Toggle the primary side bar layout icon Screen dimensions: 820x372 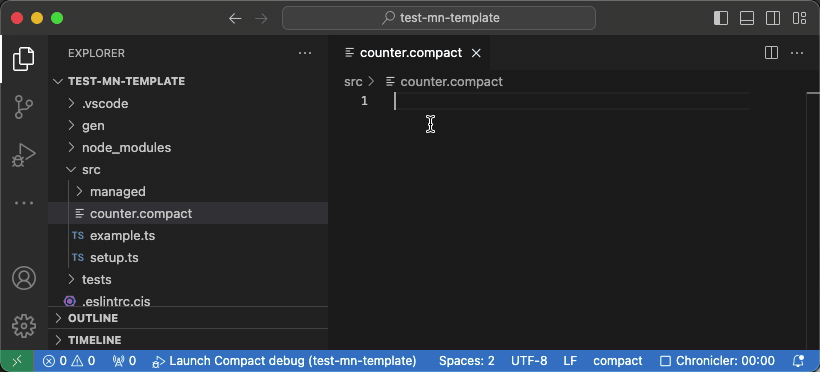pyautogui.click(x=721, y=18)
